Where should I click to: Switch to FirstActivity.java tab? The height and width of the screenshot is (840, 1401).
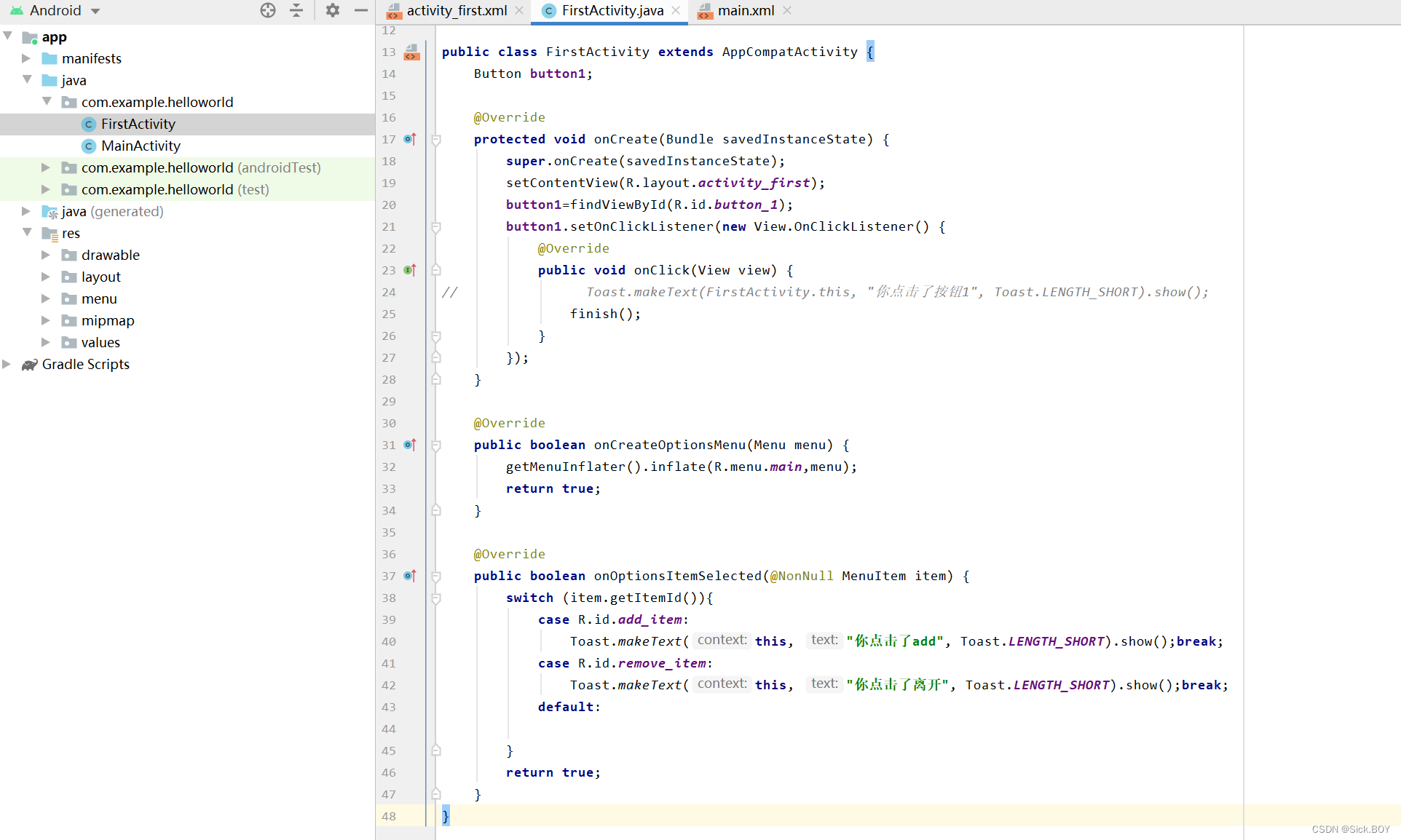[x=612, y=10]
